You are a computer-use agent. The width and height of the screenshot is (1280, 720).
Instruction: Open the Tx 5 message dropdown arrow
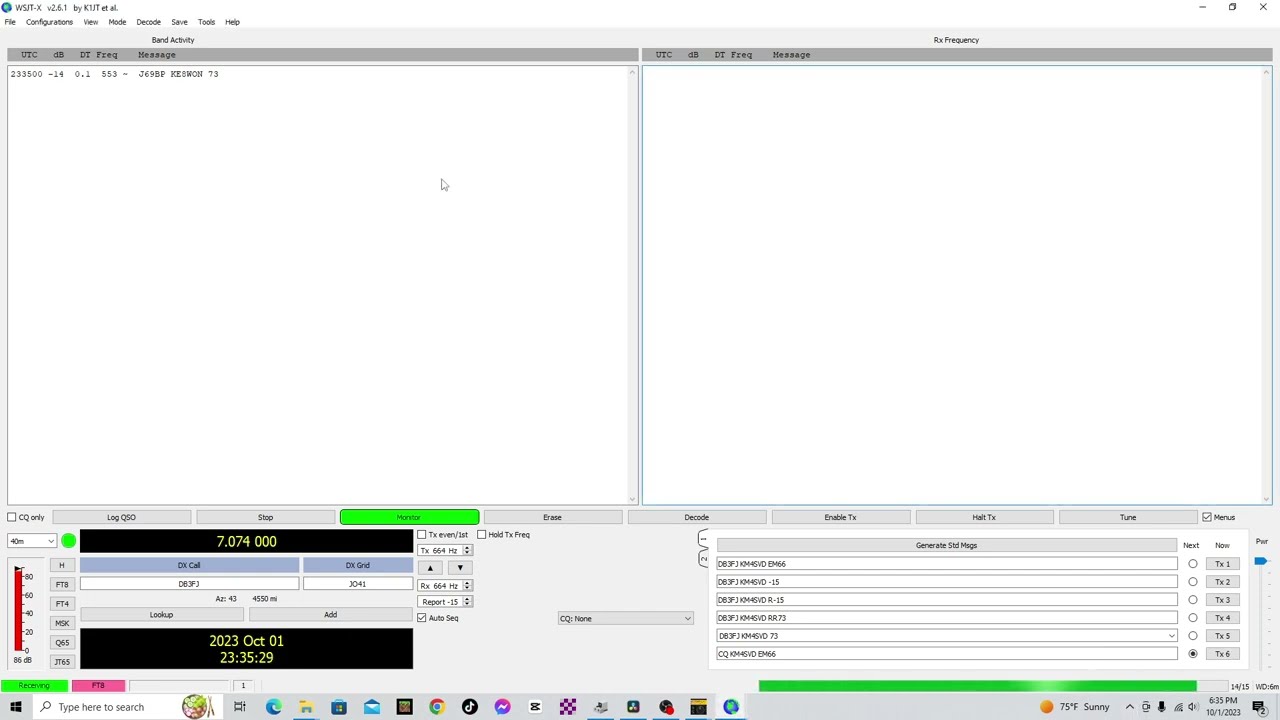(x=1172, y=636)
